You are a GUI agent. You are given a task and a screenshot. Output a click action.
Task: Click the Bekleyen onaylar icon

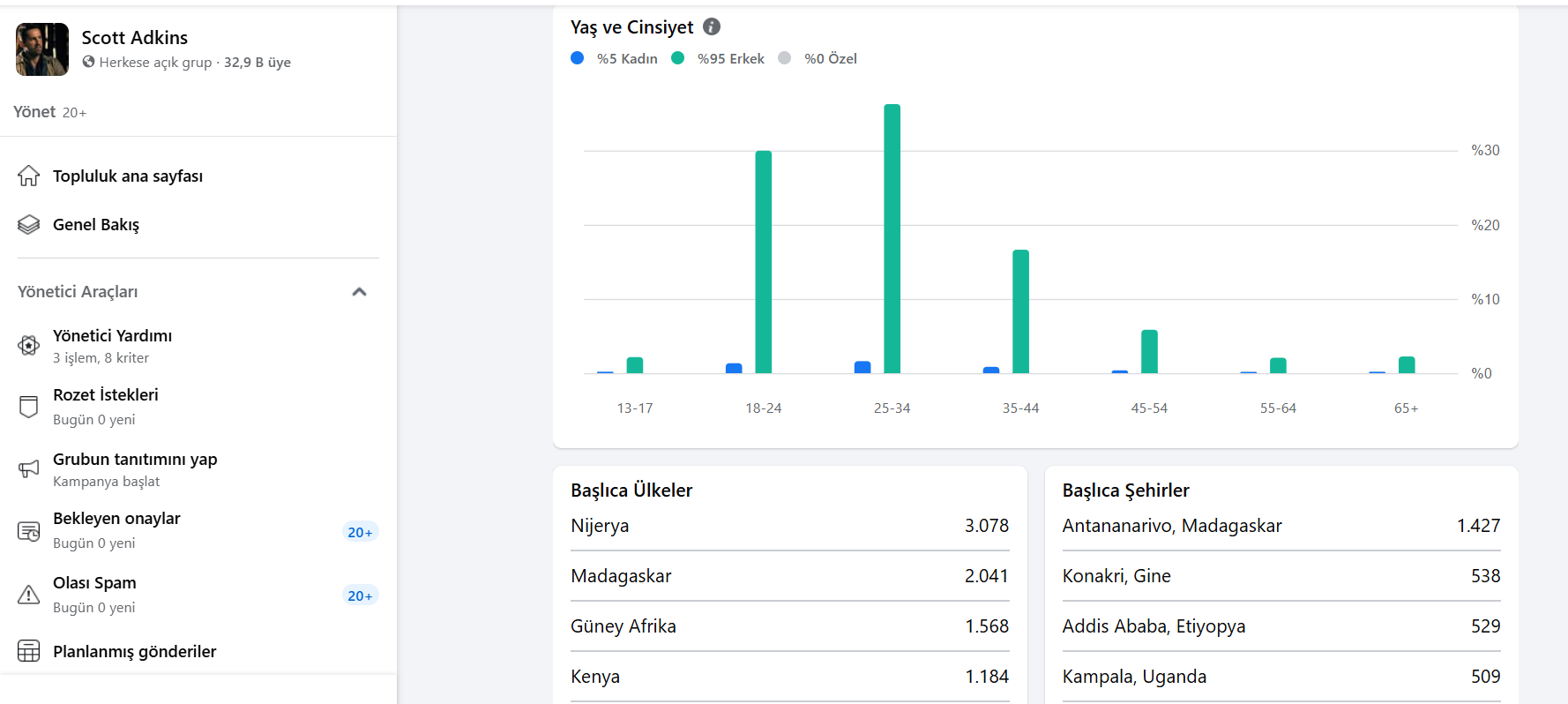coord(29,531)
